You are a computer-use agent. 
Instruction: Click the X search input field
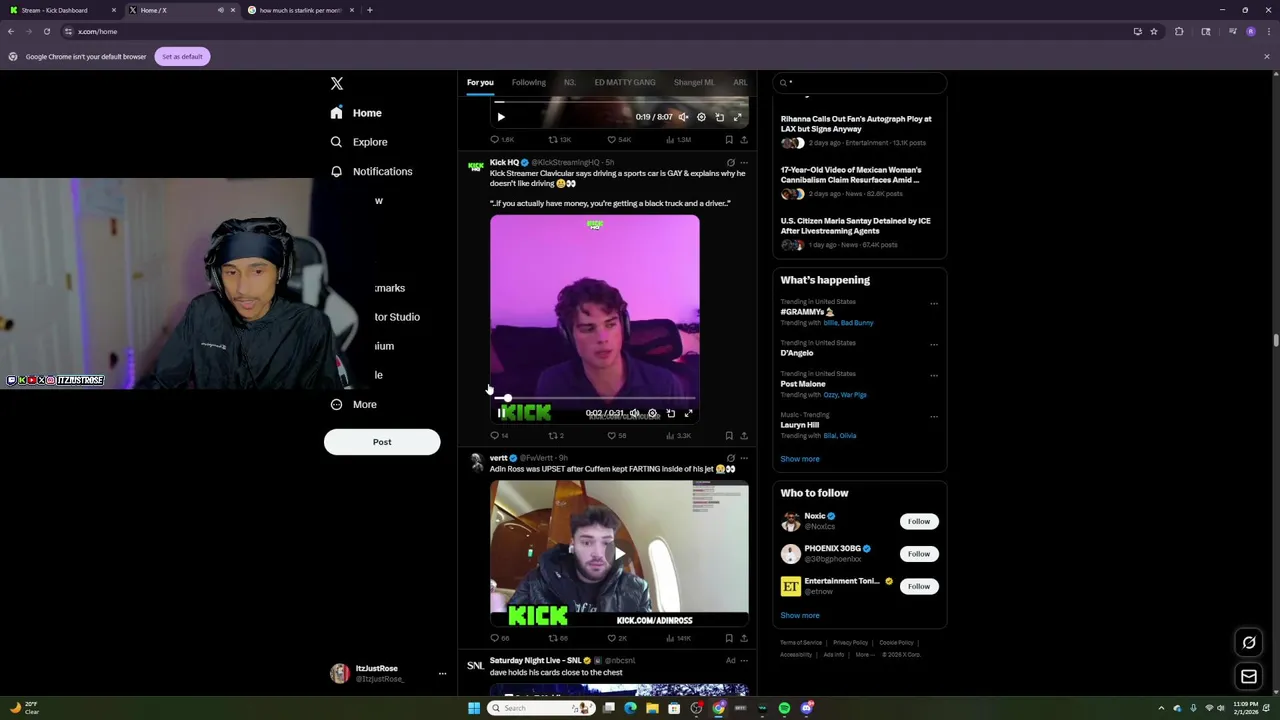860,82
